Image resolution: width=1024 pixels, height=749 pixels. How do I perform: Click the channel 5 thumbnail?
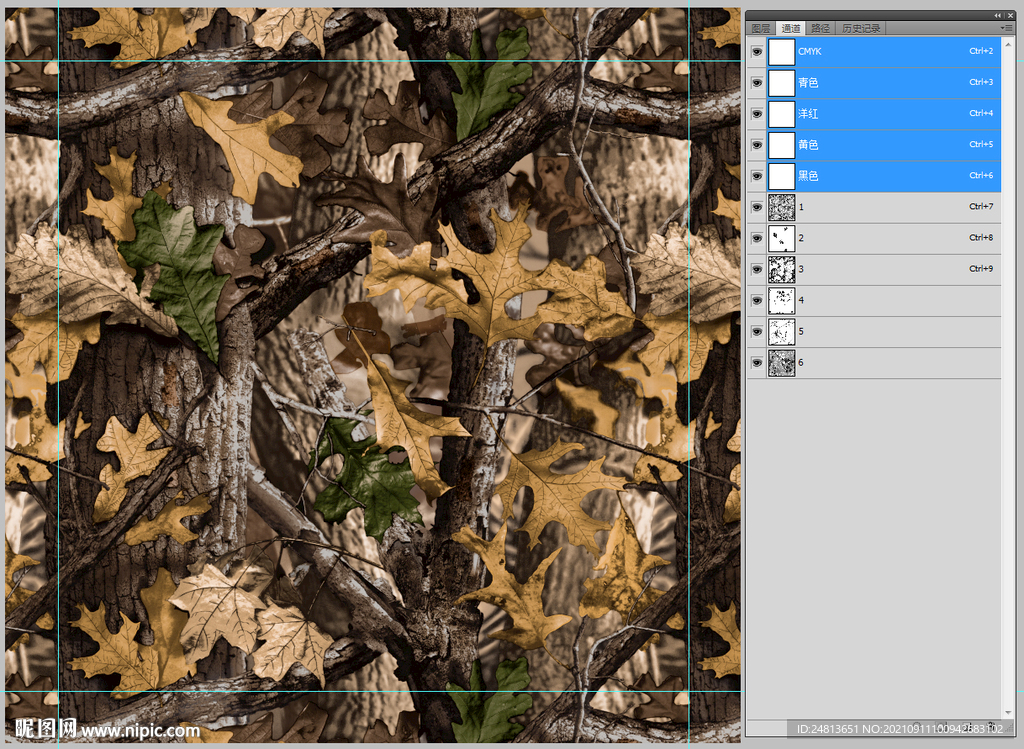coord(781,332)
